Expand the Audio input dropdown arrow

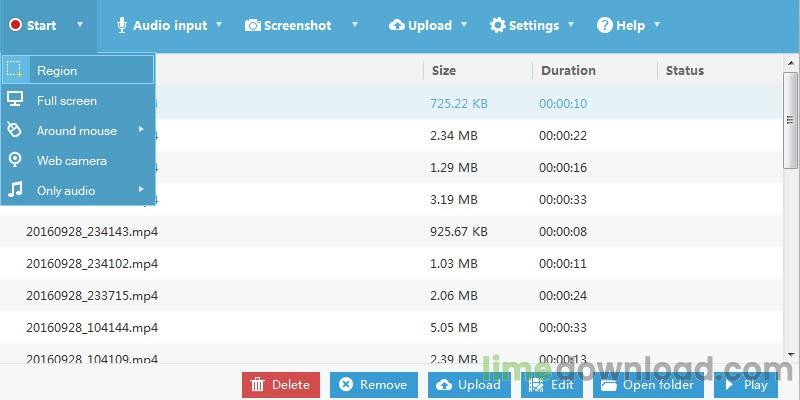[x=219, y=26]
